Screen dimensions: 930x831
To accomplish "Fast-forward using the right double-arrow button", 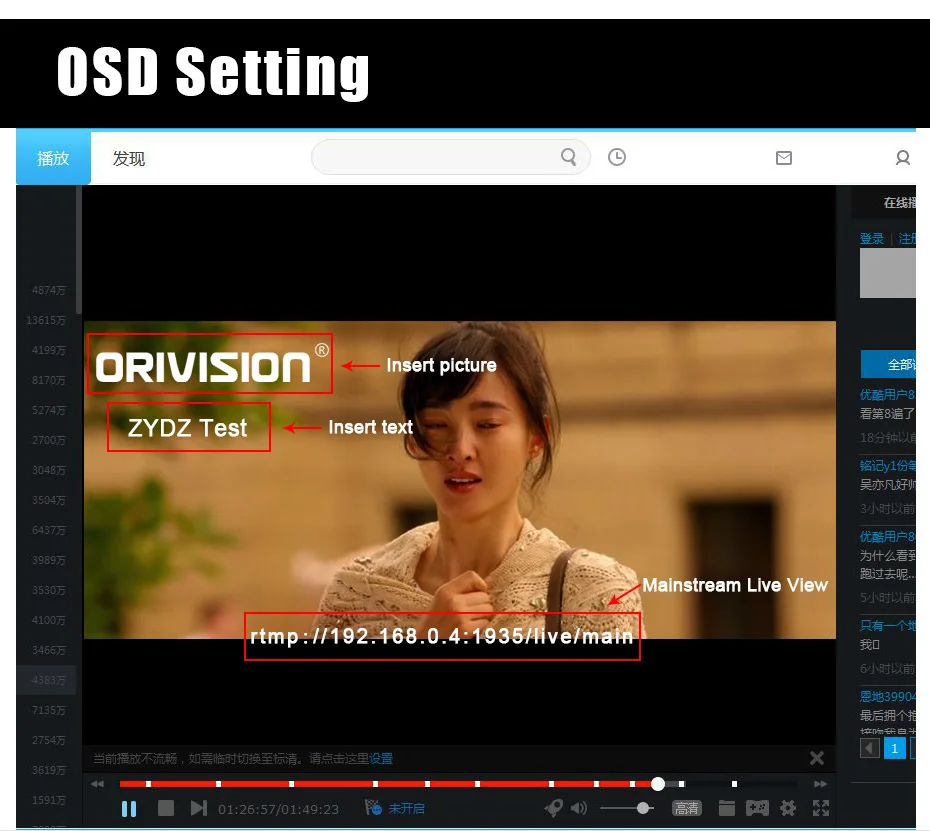I will [x=821, y=784].
